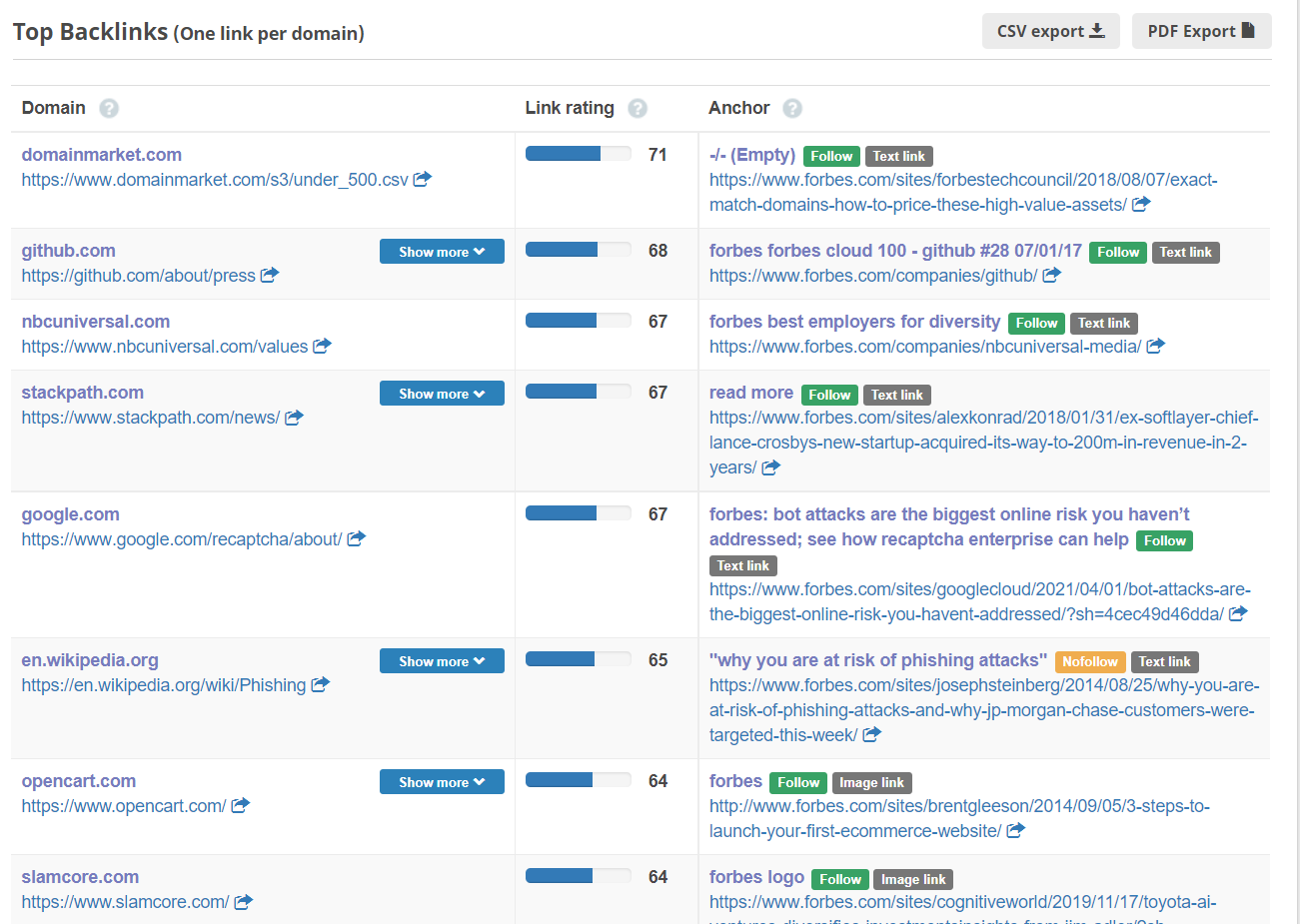Screen dimensions: 1300x924
Task: Click the Anchor column help icon
Action: coord(792,108)
